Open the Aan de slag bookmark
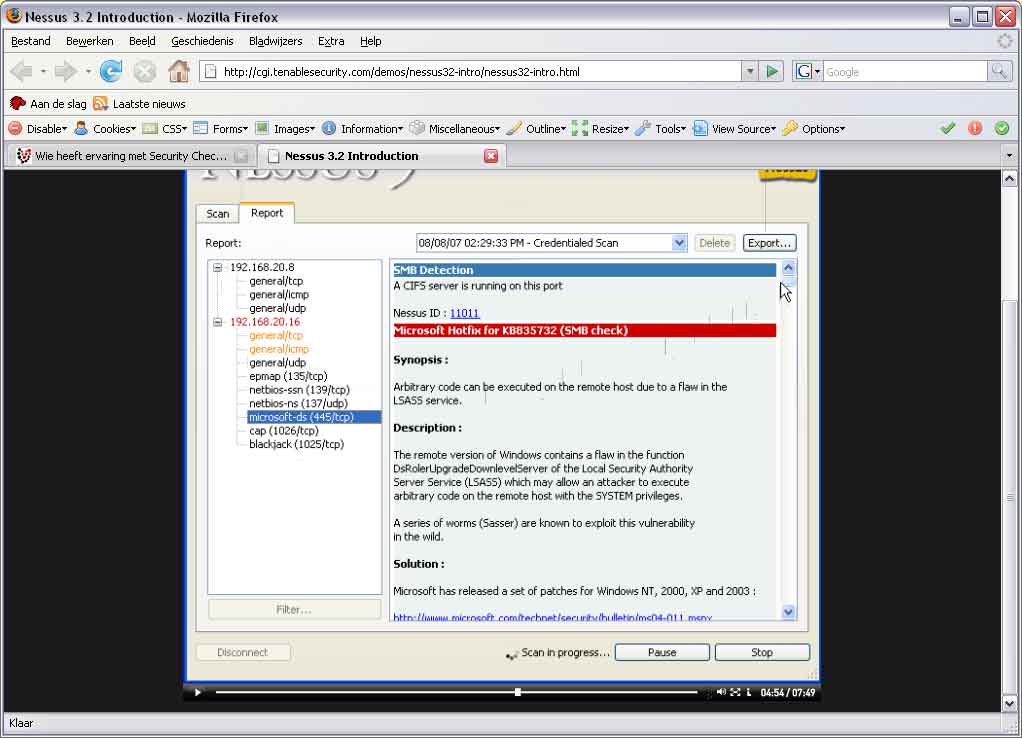Viewport: 1022px width, 738px height. [x=49, y=104]
